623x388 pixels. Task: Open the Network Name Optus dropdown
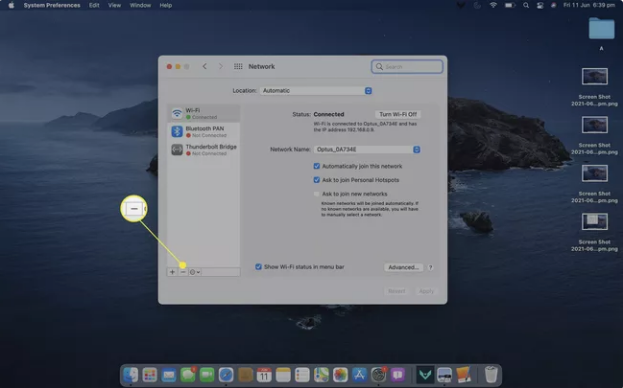(x=367, y=149)
